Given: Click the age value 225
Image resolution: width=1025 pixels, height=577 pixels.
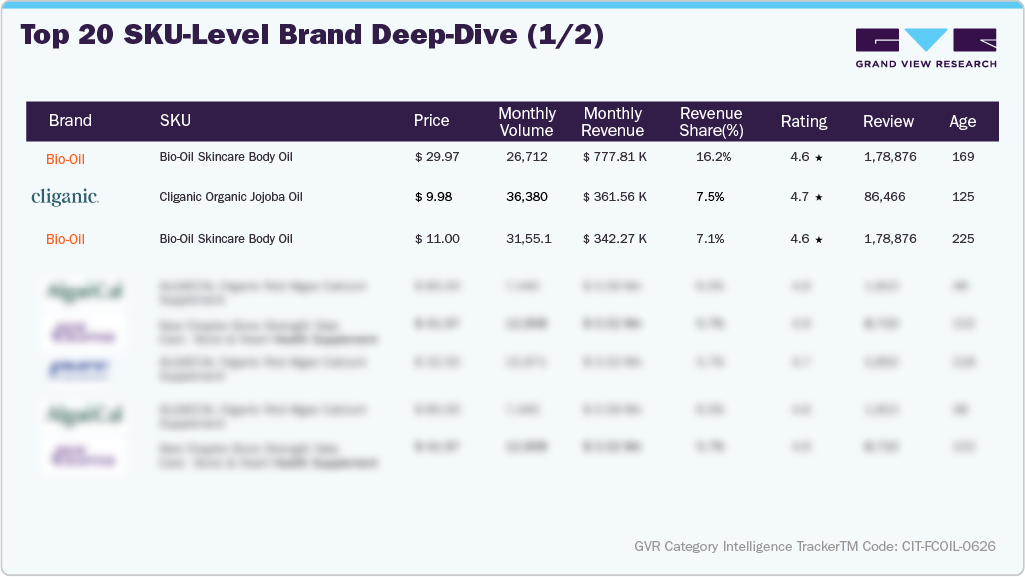Looking at the screenshot, I should pyautogui.click(x=963, y=239).
